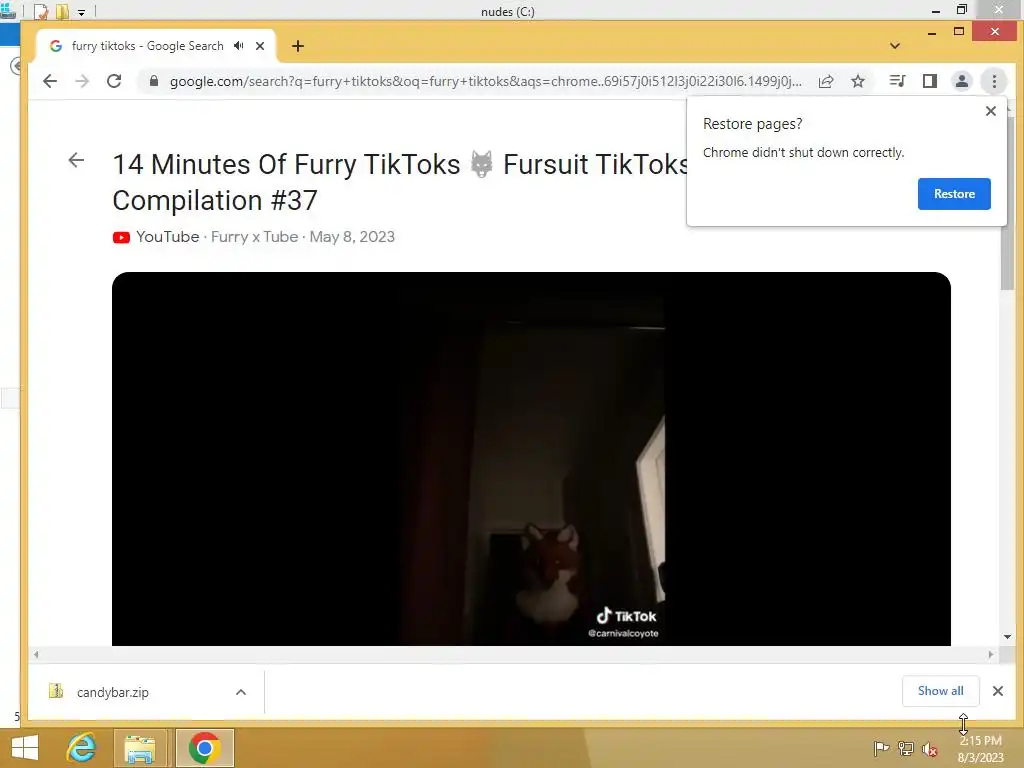
Task: Open the Chrome profile avatar menu
Action: point(962,81)
